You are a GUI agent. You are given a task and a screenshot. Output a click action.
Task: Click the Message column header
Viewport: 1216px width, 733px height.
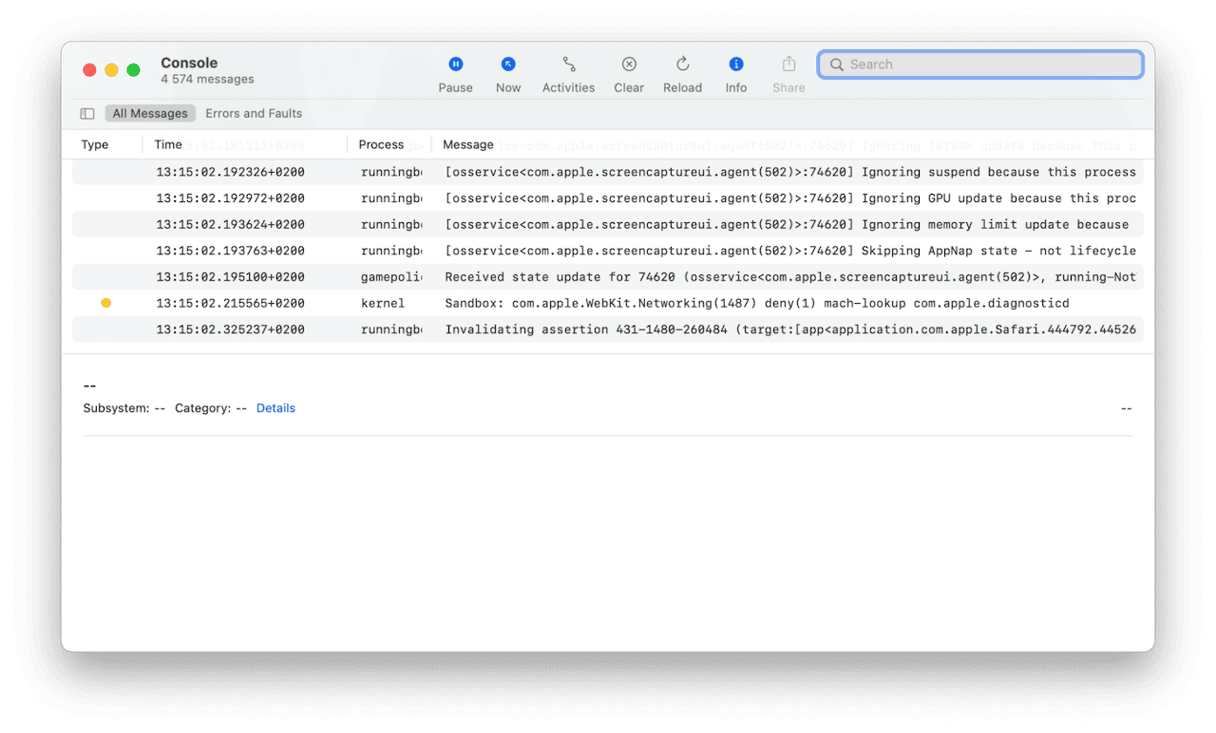point(468,145)
